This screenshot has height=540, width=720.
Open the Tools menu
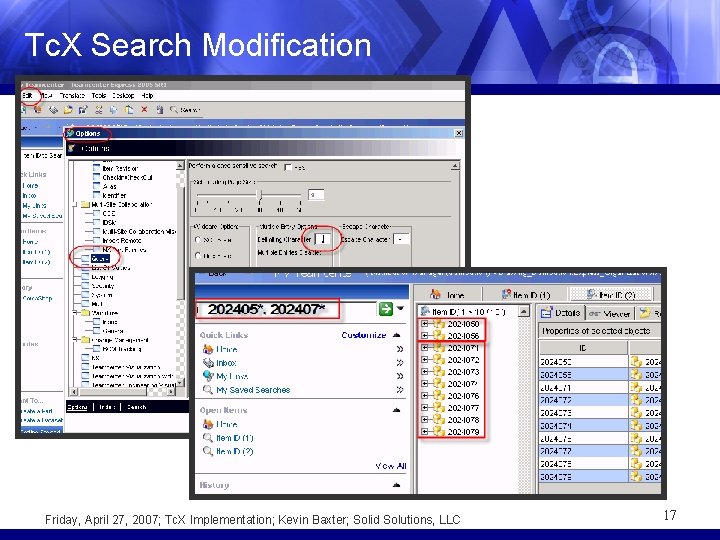(x=99, y=96)
